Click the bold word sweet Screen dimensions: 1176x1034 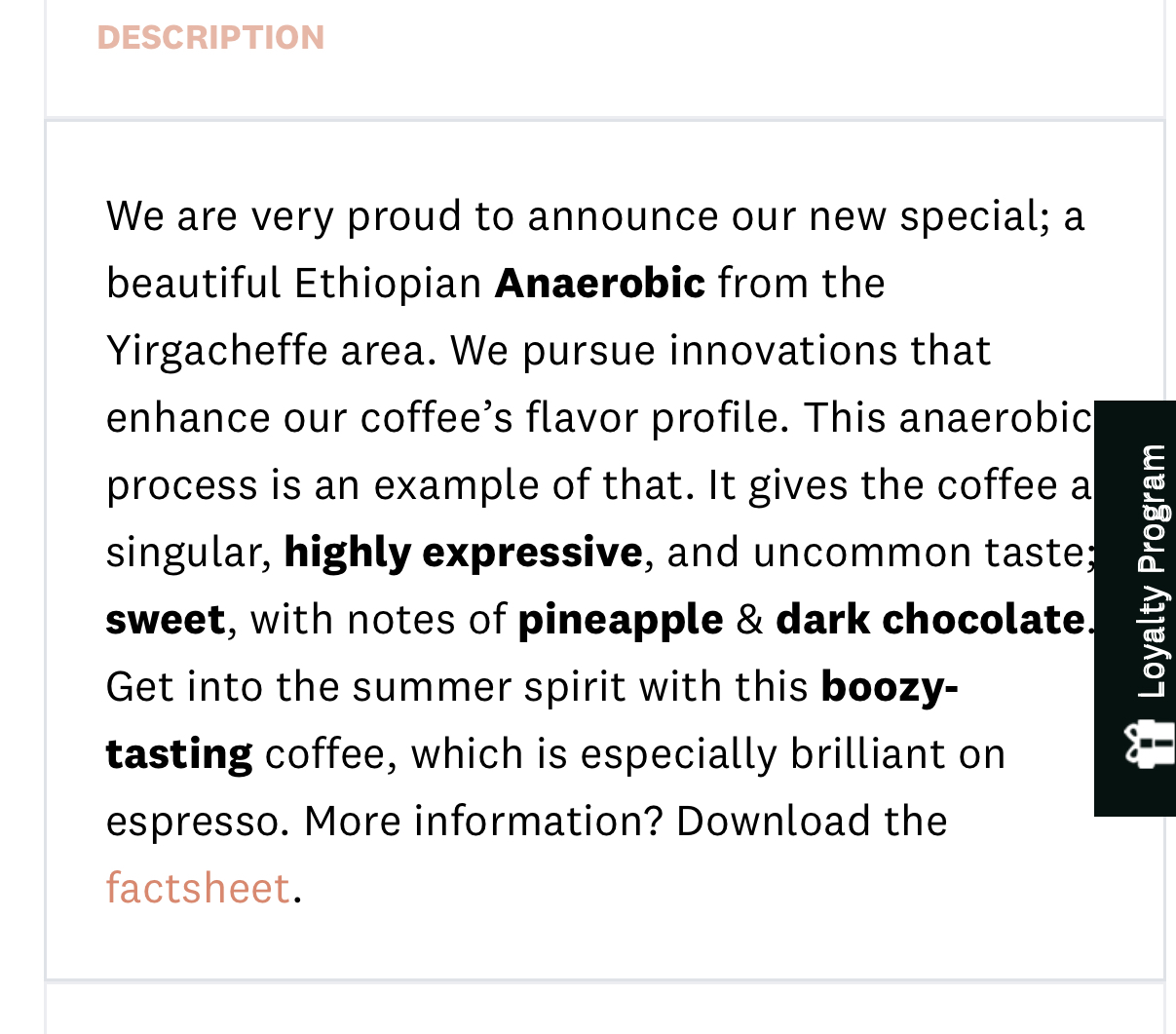pos(166,620)
